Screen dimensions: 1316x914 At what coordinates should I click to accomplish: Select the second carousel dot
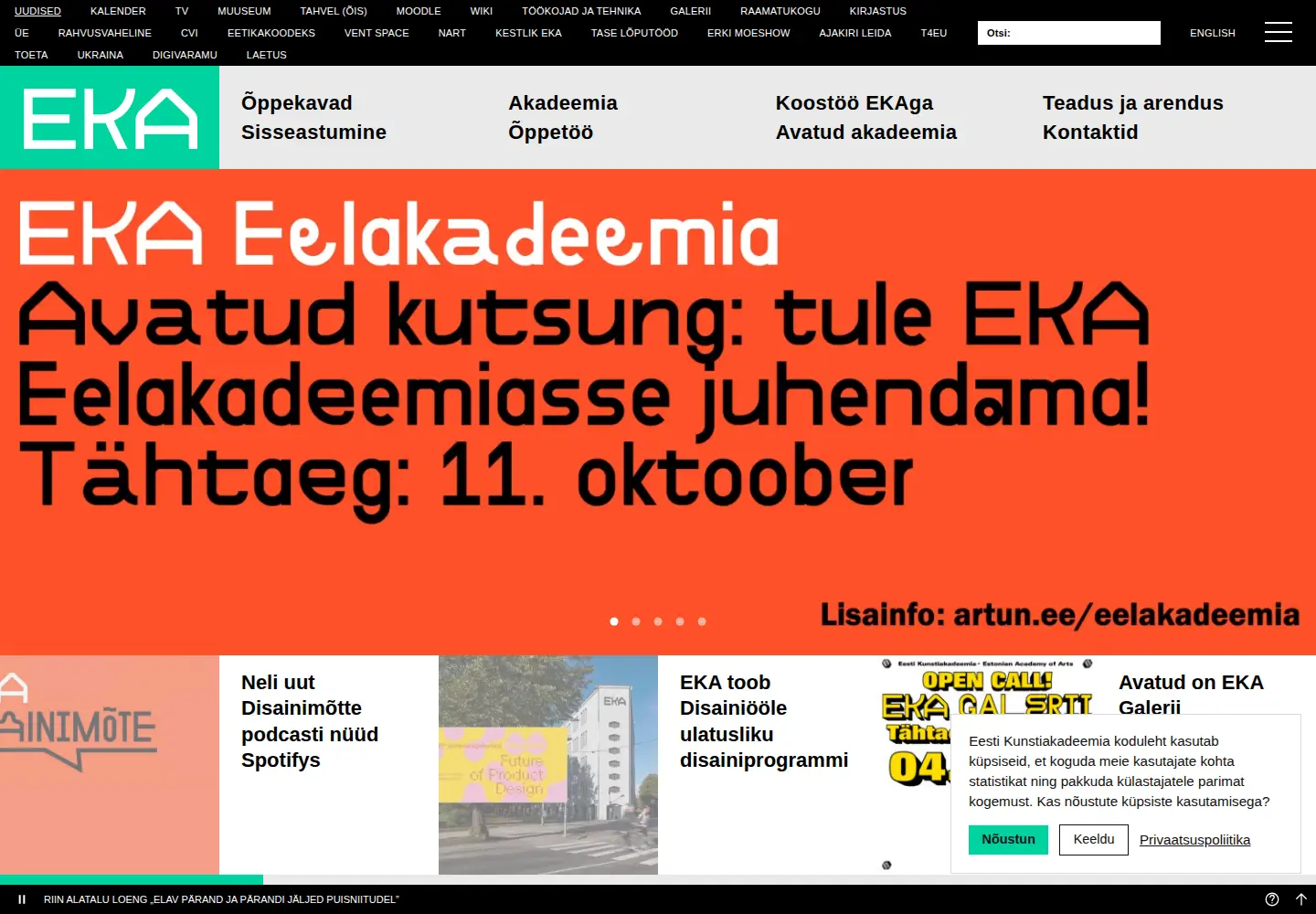click(x=636, y=622)
